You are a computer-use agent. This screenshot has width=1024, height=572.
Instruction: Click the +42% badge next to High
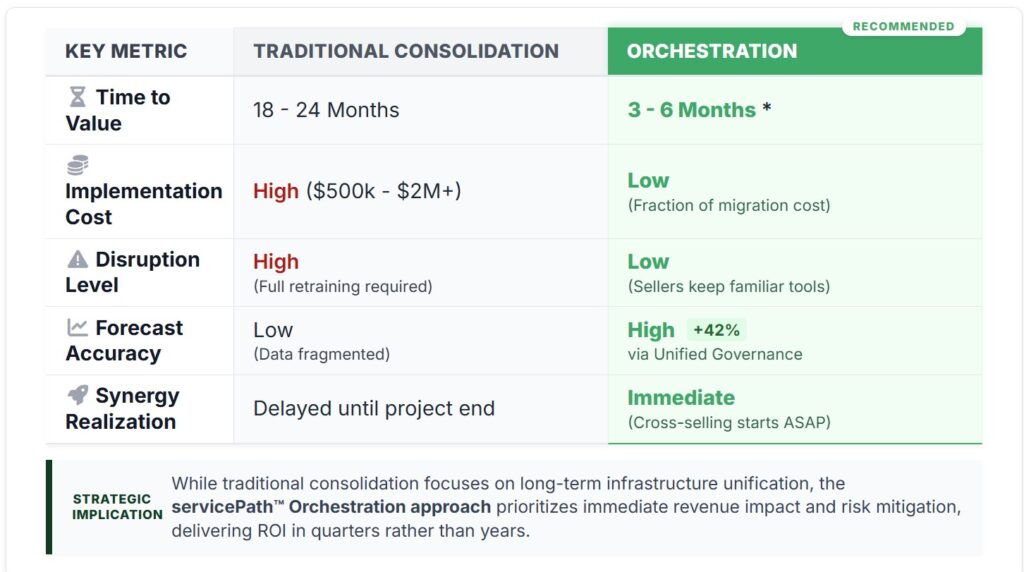click(x=716, y=330)
